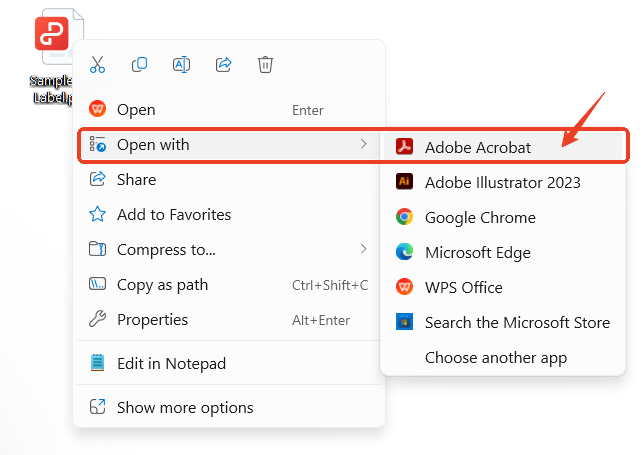Choose Share from the context menu
The width and height of the screenshot is (644, 455).
click(x=229, y=179)
